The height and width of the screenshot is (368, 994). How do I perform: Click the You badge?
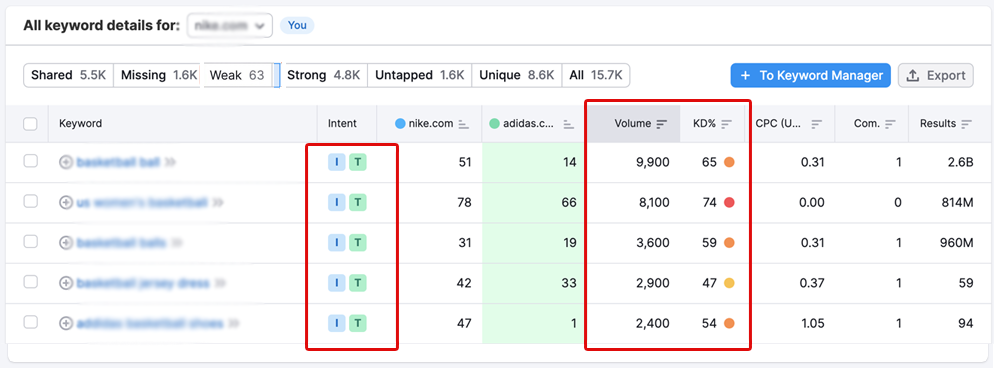pos(297,25)
